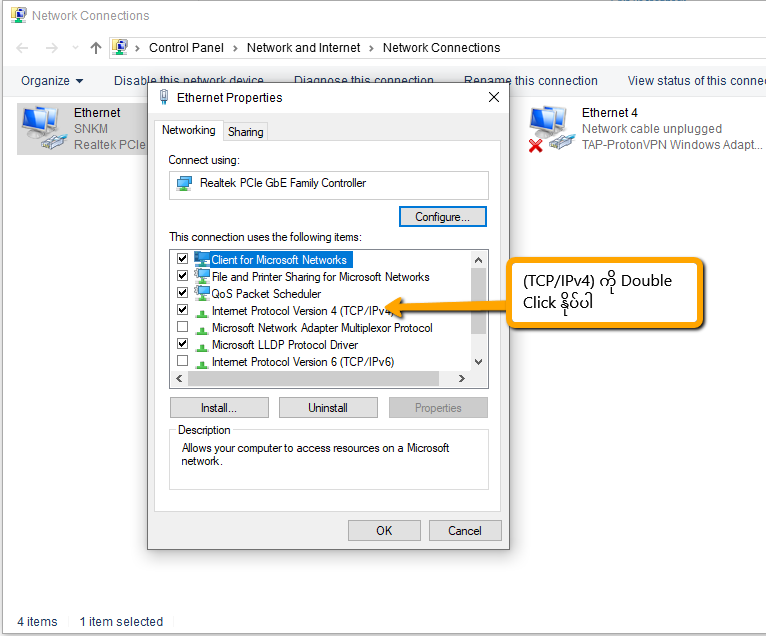Click the Realtek PCIe adapter icon
Viewport: 766px width, 636px height.
click(184, 184)
